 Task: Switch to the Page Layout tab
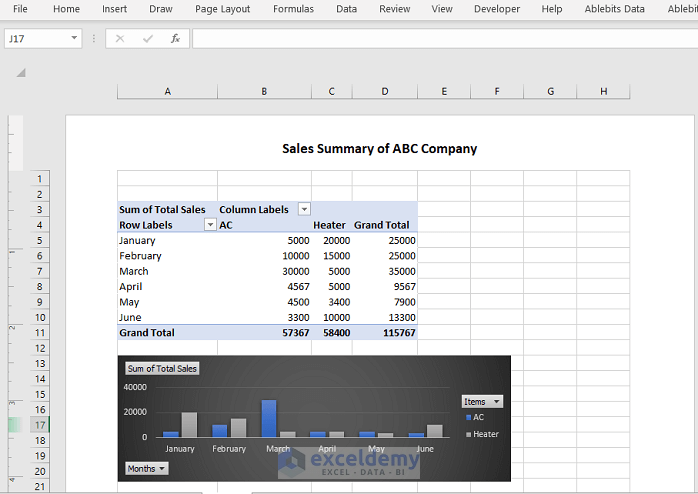click(223, 9)
